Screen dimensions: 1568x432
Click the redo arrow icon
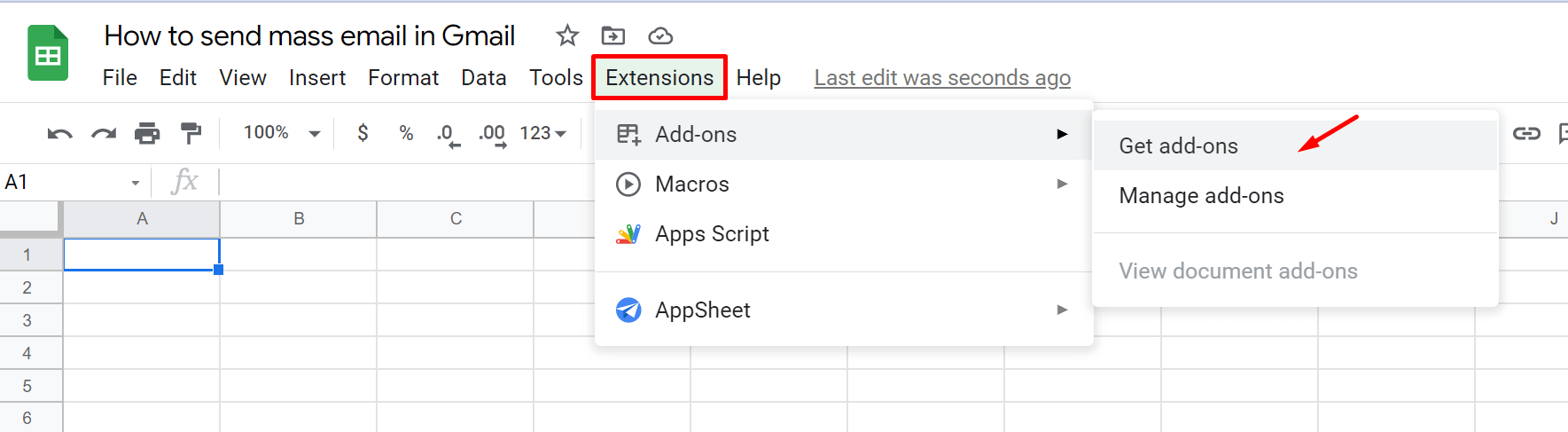104,134
